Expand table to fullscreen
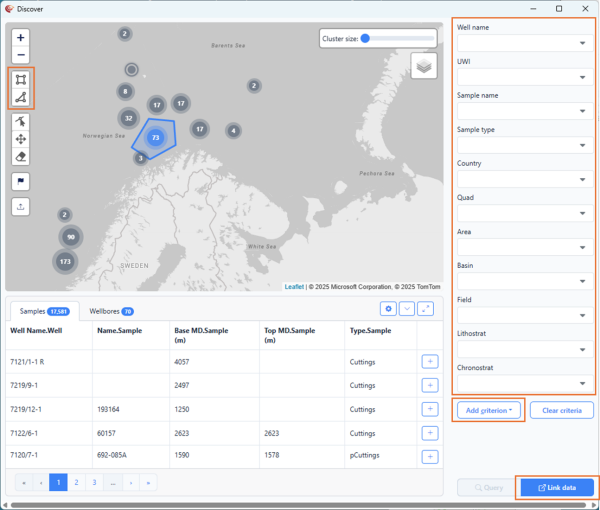The width and height of the screenshot is (600, 510). (426, 309)
